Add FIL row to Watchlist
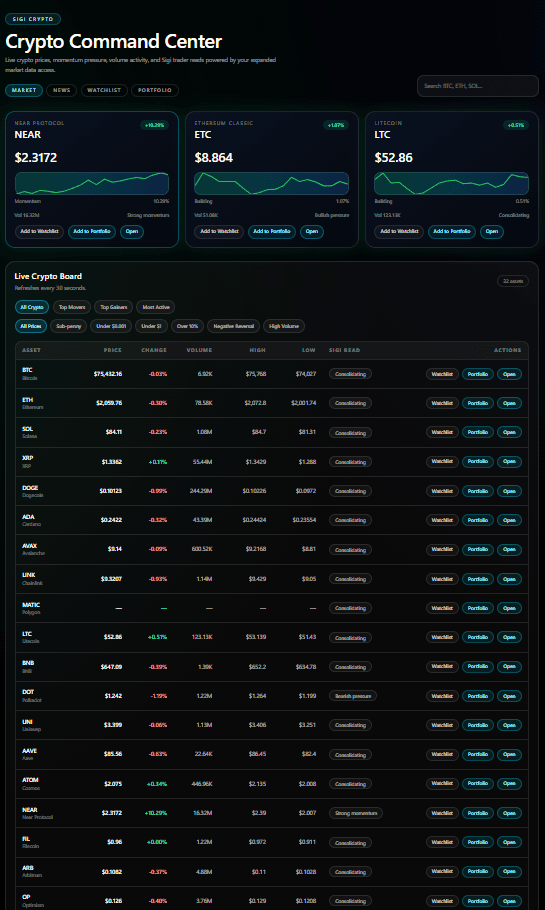The image size is (545, 910). pos(442,842)
